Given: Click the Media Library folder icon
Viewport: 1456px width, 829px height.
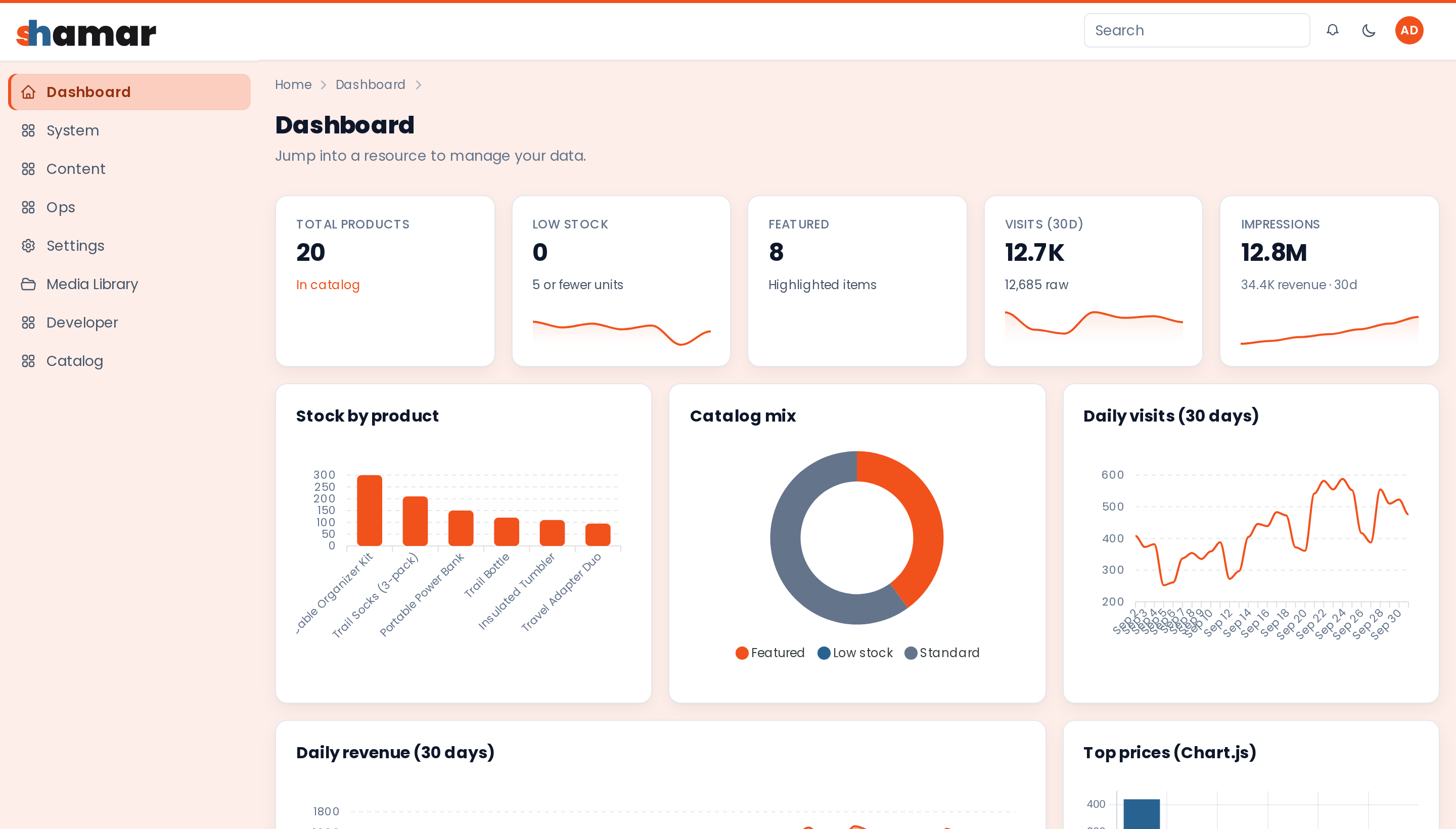Looking at the screenshot, I should [x=28, y=284].
